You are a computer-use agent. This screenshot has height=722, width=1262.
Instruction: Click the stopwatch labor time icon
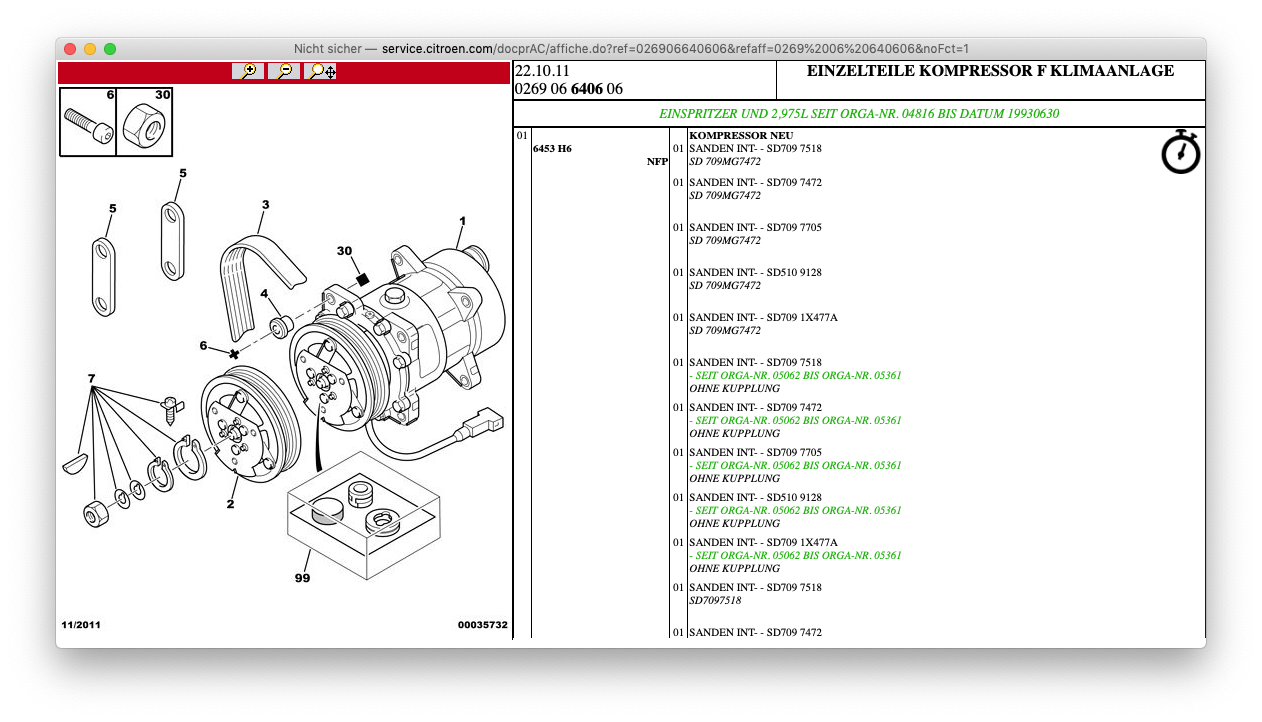tap(1181, 152)
